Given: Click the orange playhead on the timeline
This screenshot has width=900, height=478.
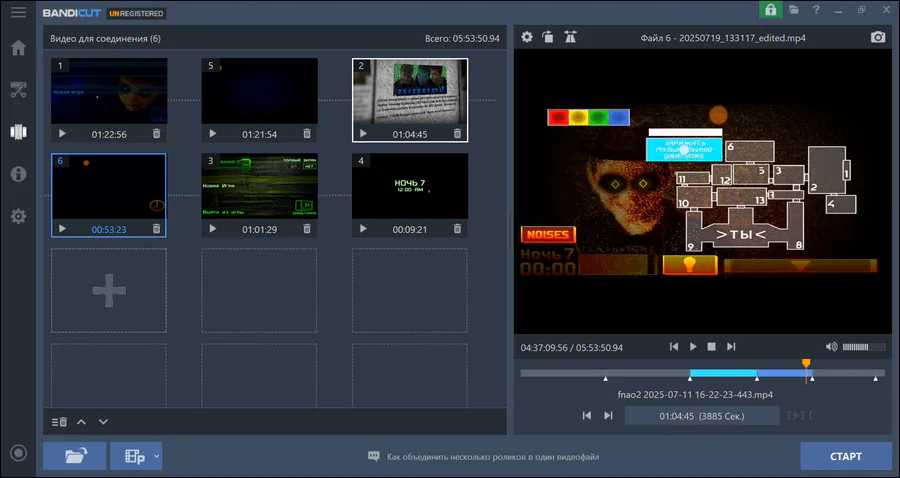Looking at the screenshot, I should pos(806,364).
